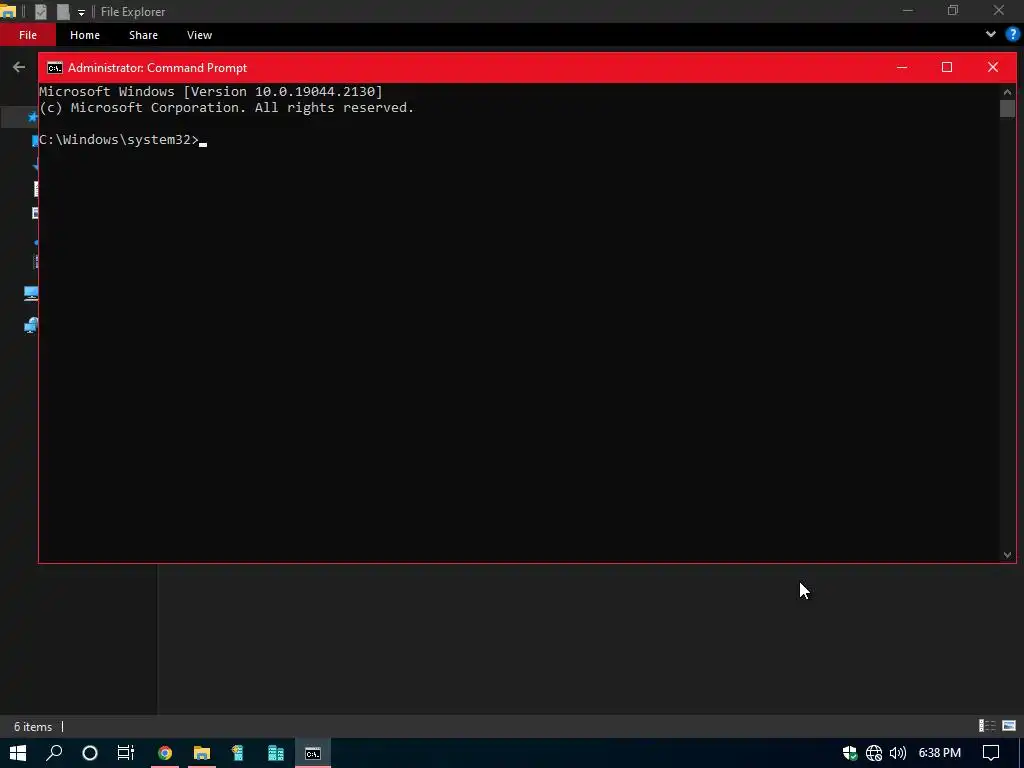Switch to File Explorer taskbar icon

tap(202, 753)
